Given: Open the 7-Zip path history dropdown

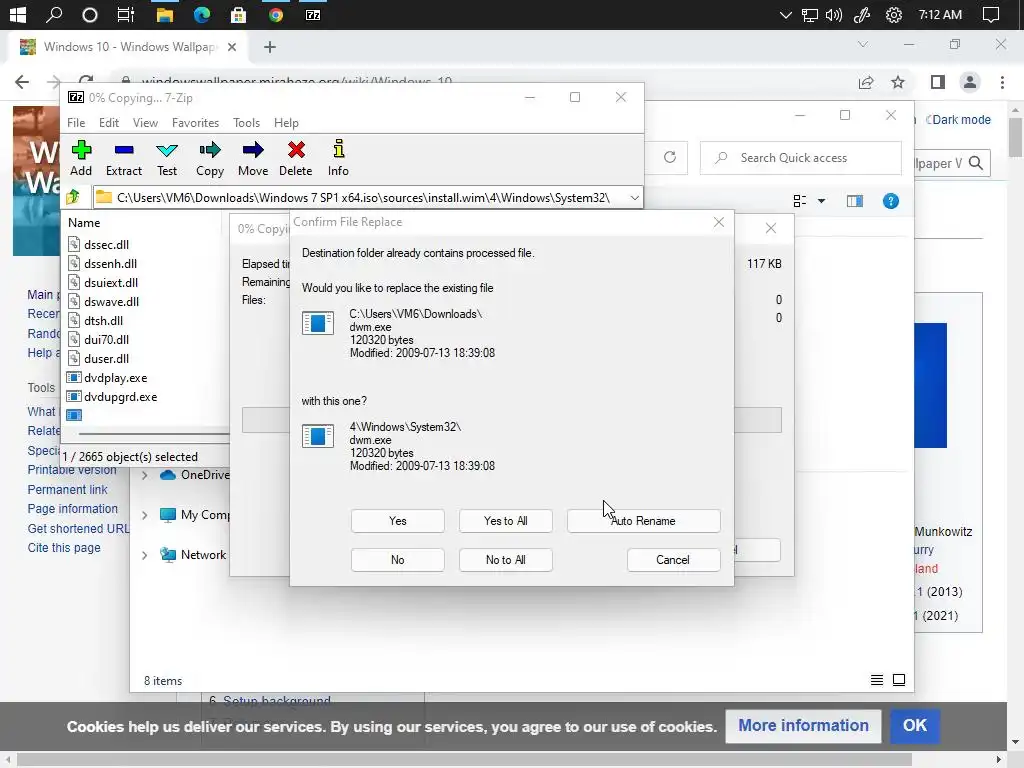Looking at the screenshot, I should pos(634,198).
